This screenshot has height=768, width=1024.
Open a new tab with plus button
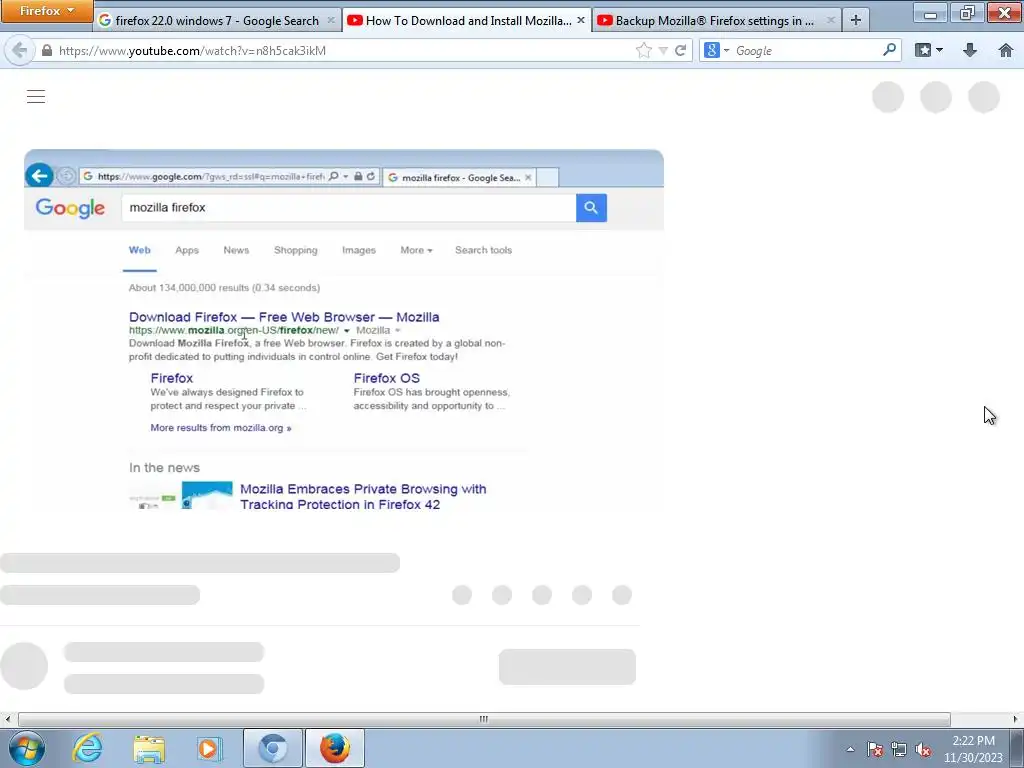tap(856, 21)
